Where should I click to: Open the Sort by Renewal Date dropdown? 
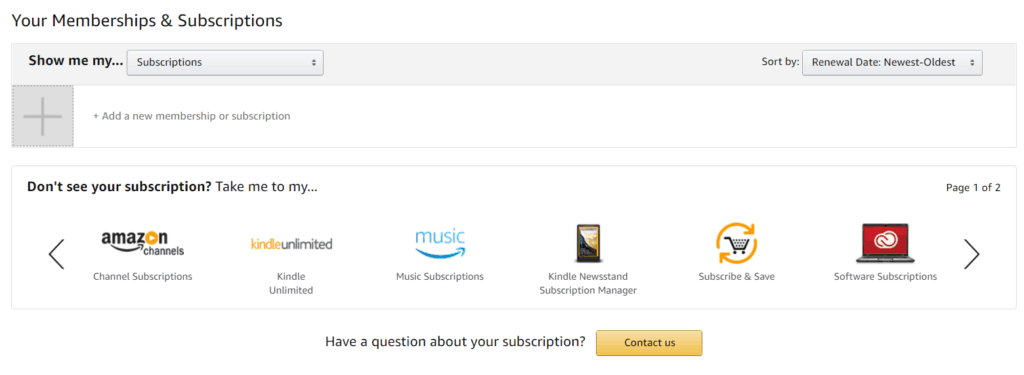[x=892, y=63]
